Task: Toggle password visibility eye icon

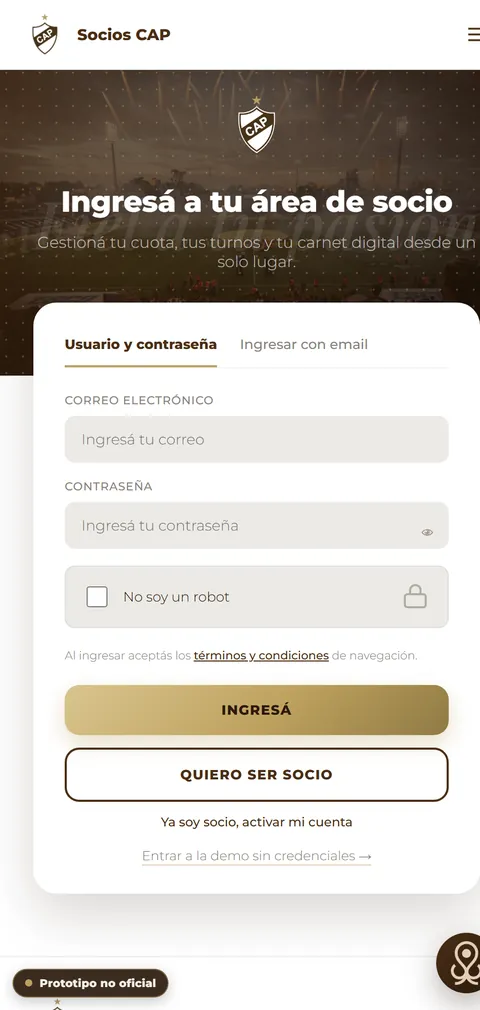Action: (427, 533)
